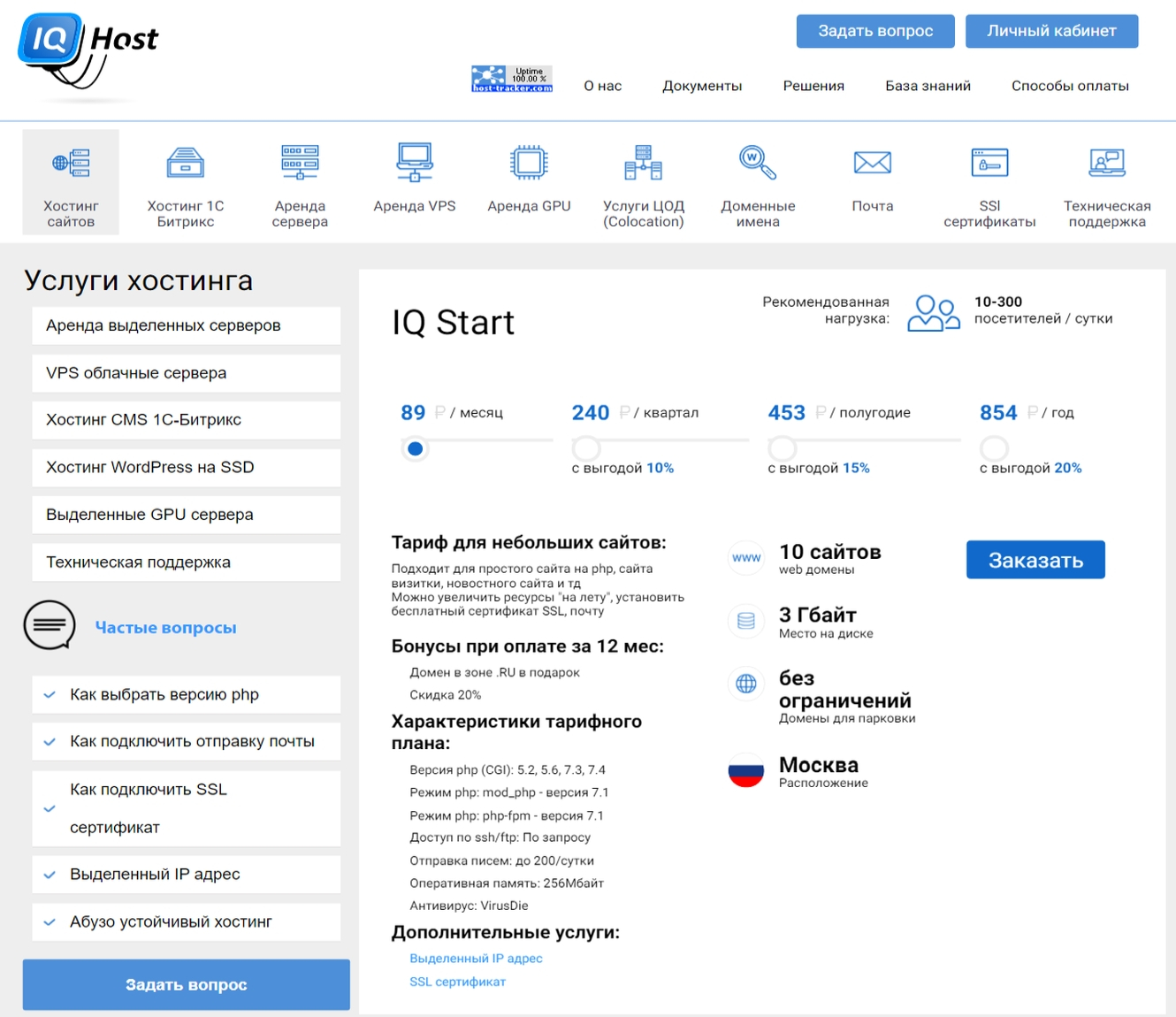Image resolution: width=1176 pixels, height=1017 pixels.
Task: Open the SSL сертификаты icon
Action: point(989,163)
